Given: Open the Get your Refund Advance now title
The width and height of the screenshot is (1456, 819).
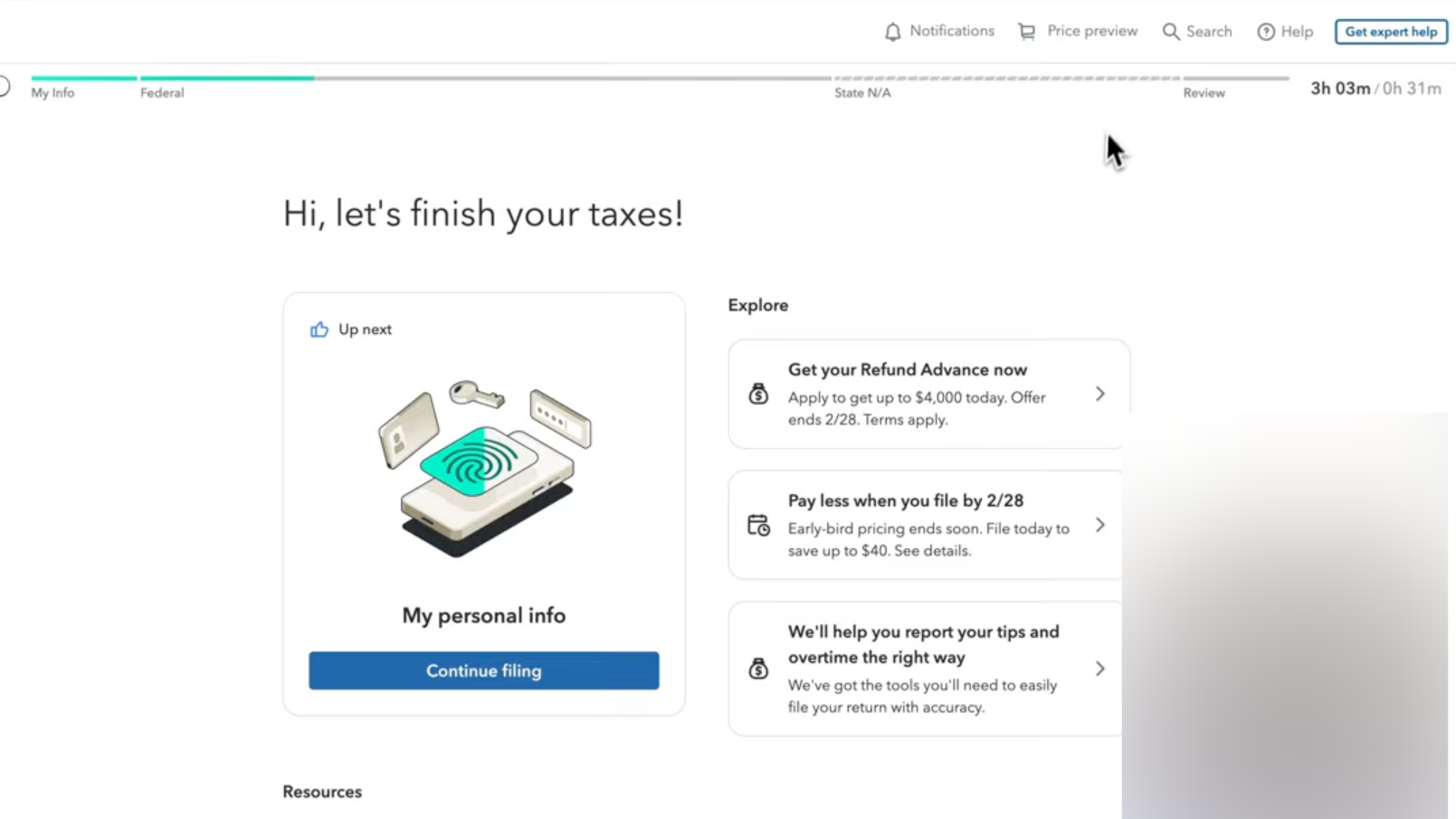Looking at the screenshot, I should click(x=907, y=369).
